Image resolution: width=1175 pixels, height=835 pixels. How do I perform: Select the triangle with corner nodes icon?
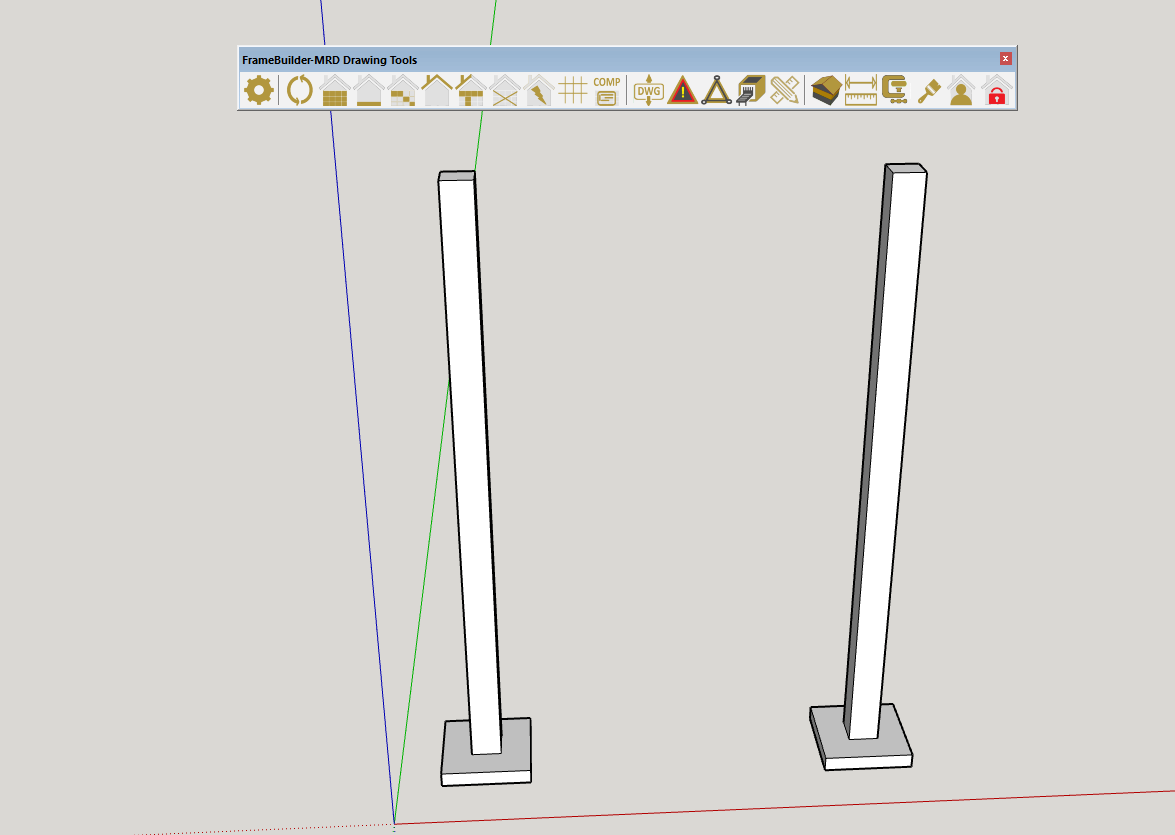coord(716,90)
